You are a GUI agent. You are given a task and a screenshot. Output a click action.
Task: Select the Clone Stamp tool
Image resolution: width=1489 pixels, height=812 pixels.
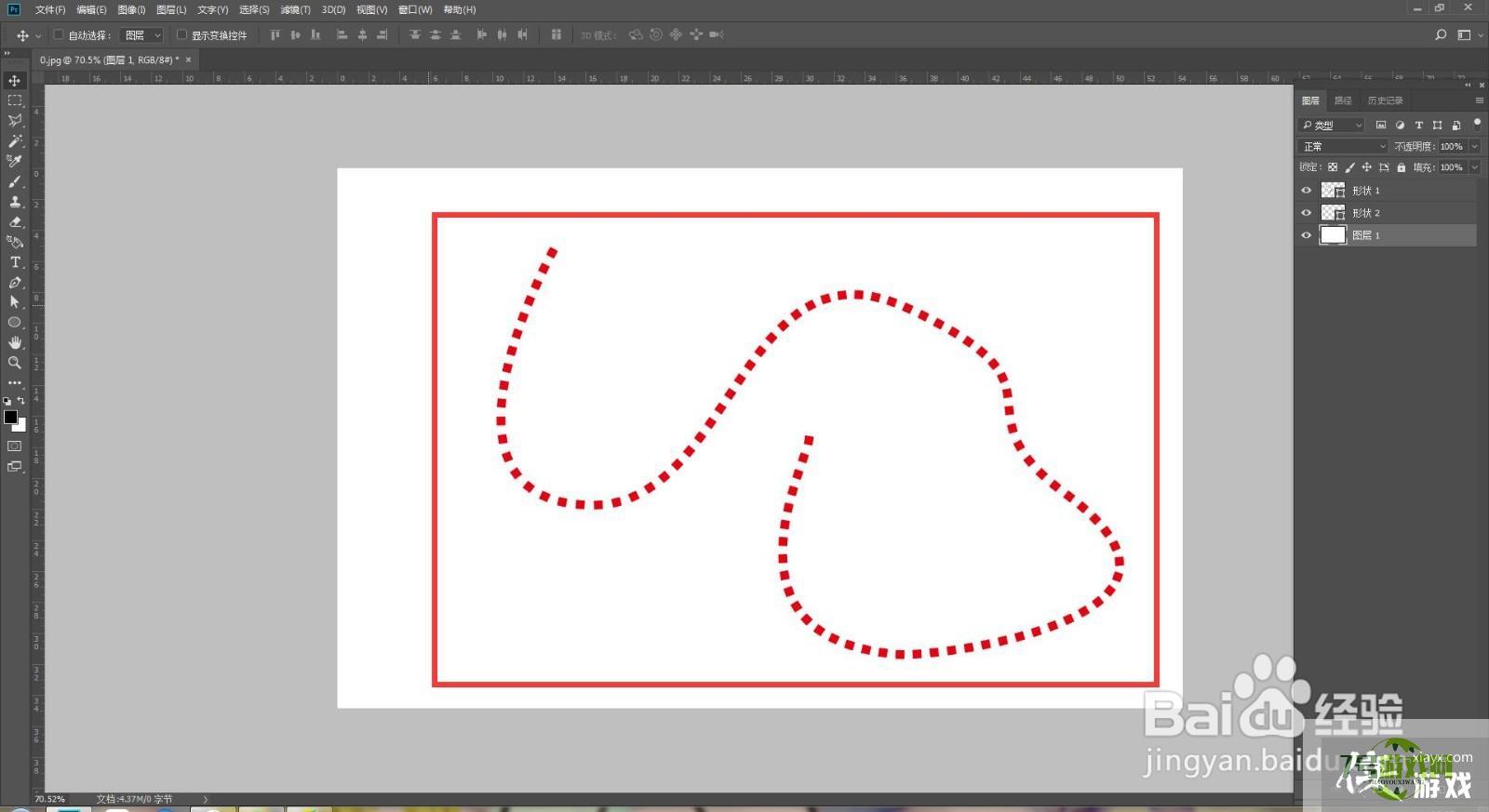(x=15, y=202)
